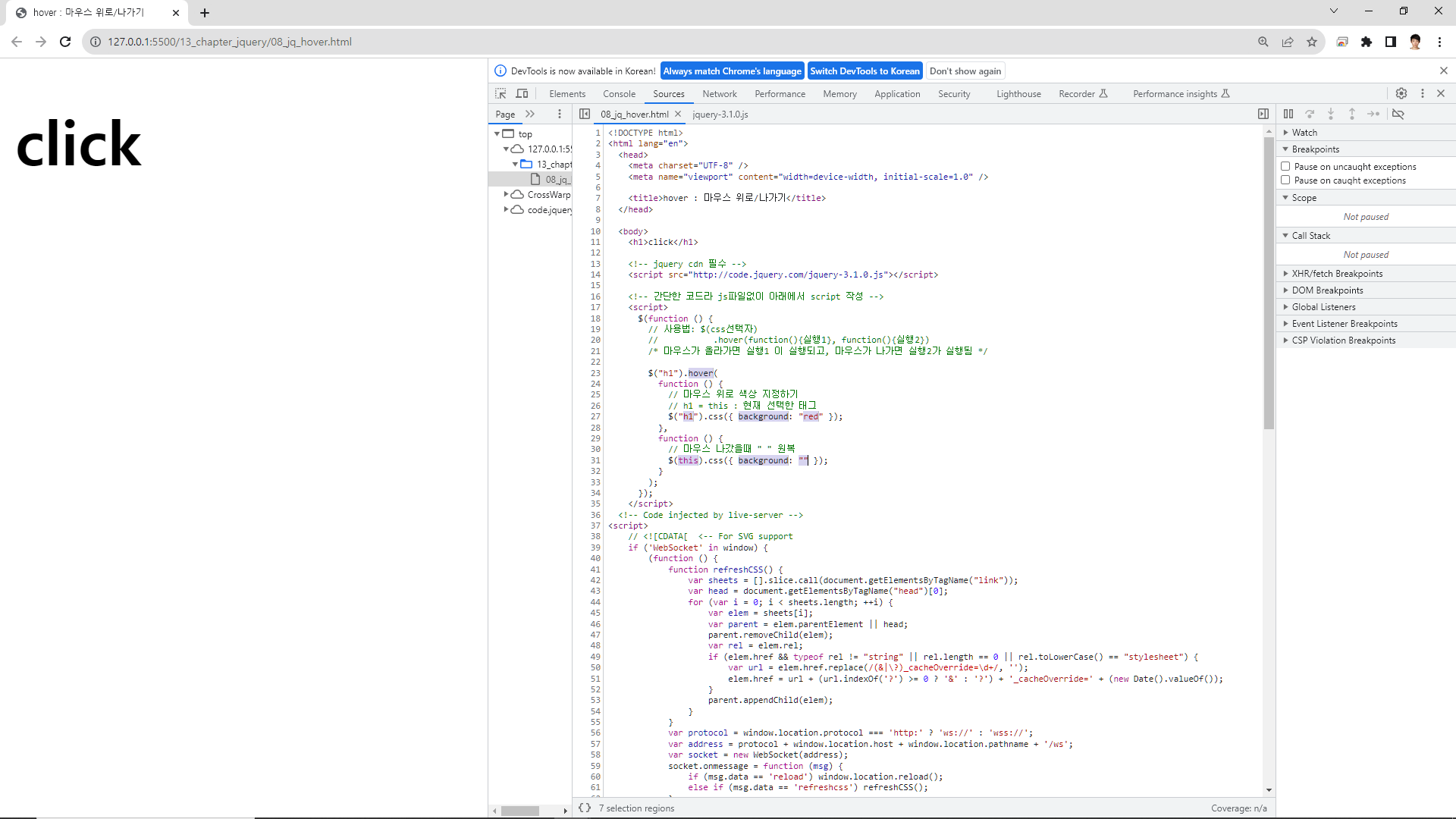Expand the CrossWarp tree node
The width and height of the screenshot is (1456, 819).
(506, 194)
